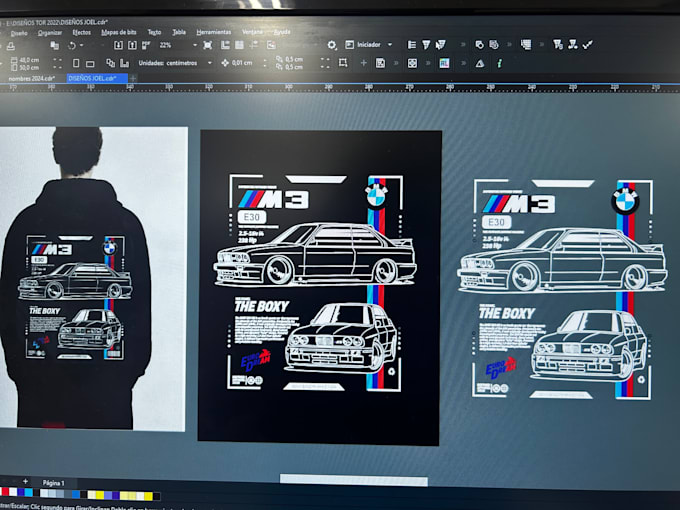Select Landscape page orientation

(90, 64)
